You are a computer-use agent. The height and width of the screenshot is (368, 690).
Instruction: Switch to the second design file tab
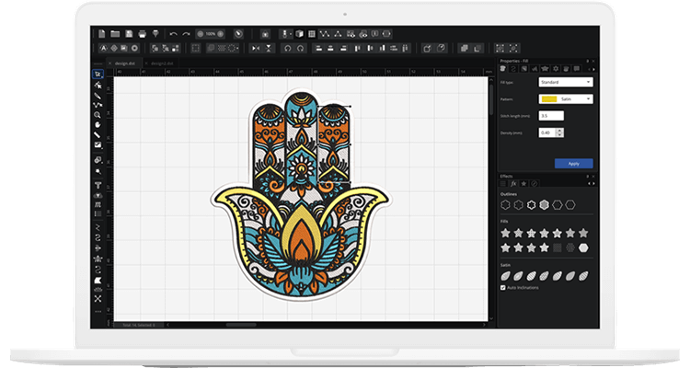pos(162,63)
